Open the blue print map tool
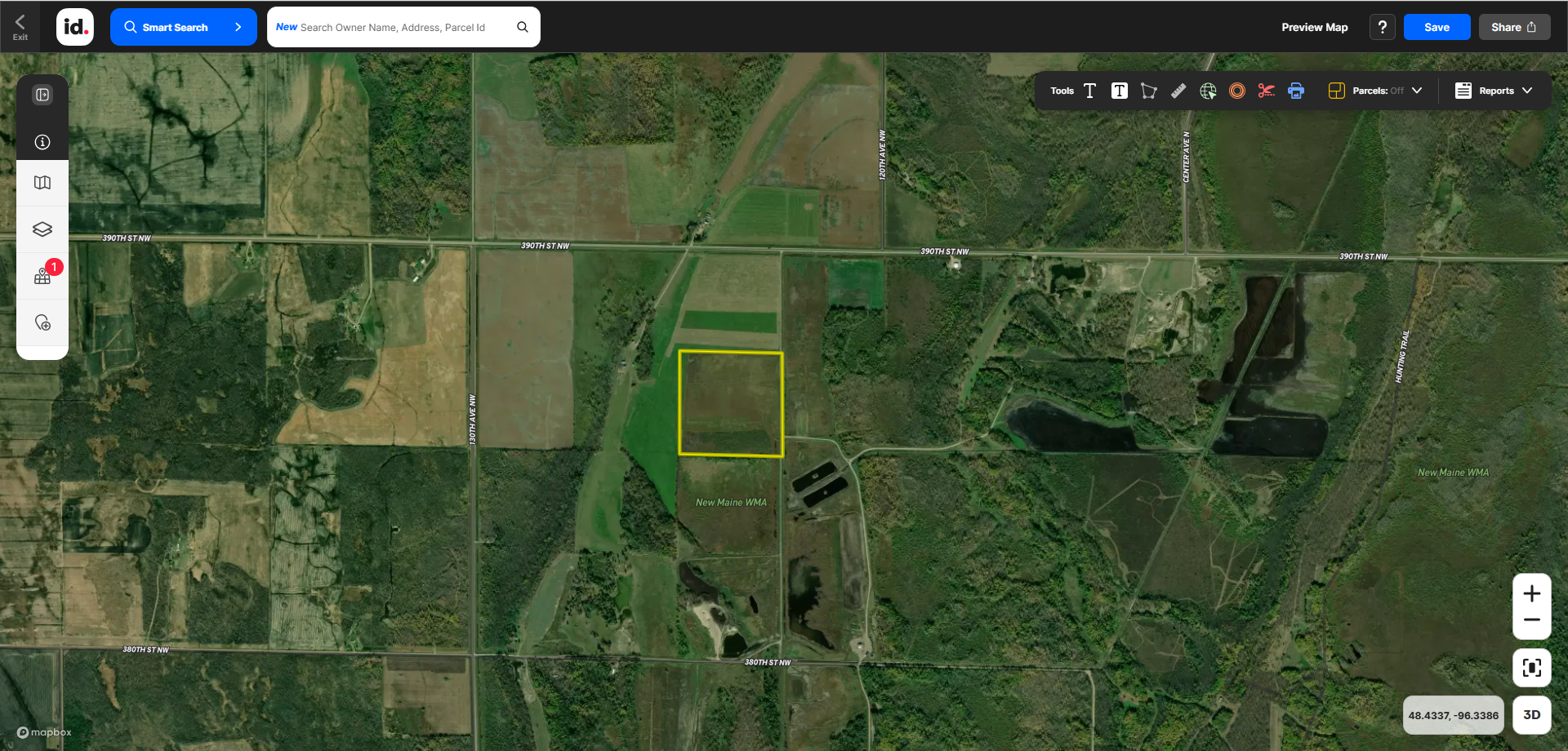This screenshot has width=1568, height=751. (x=1296, y=91)
